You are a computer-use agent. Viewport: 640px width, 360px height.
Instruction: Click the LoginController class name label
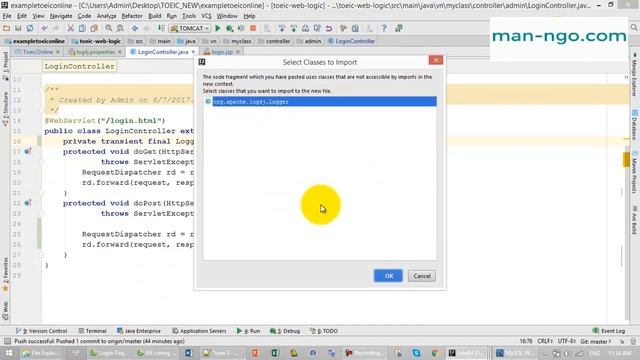click(x=80, y=66)
